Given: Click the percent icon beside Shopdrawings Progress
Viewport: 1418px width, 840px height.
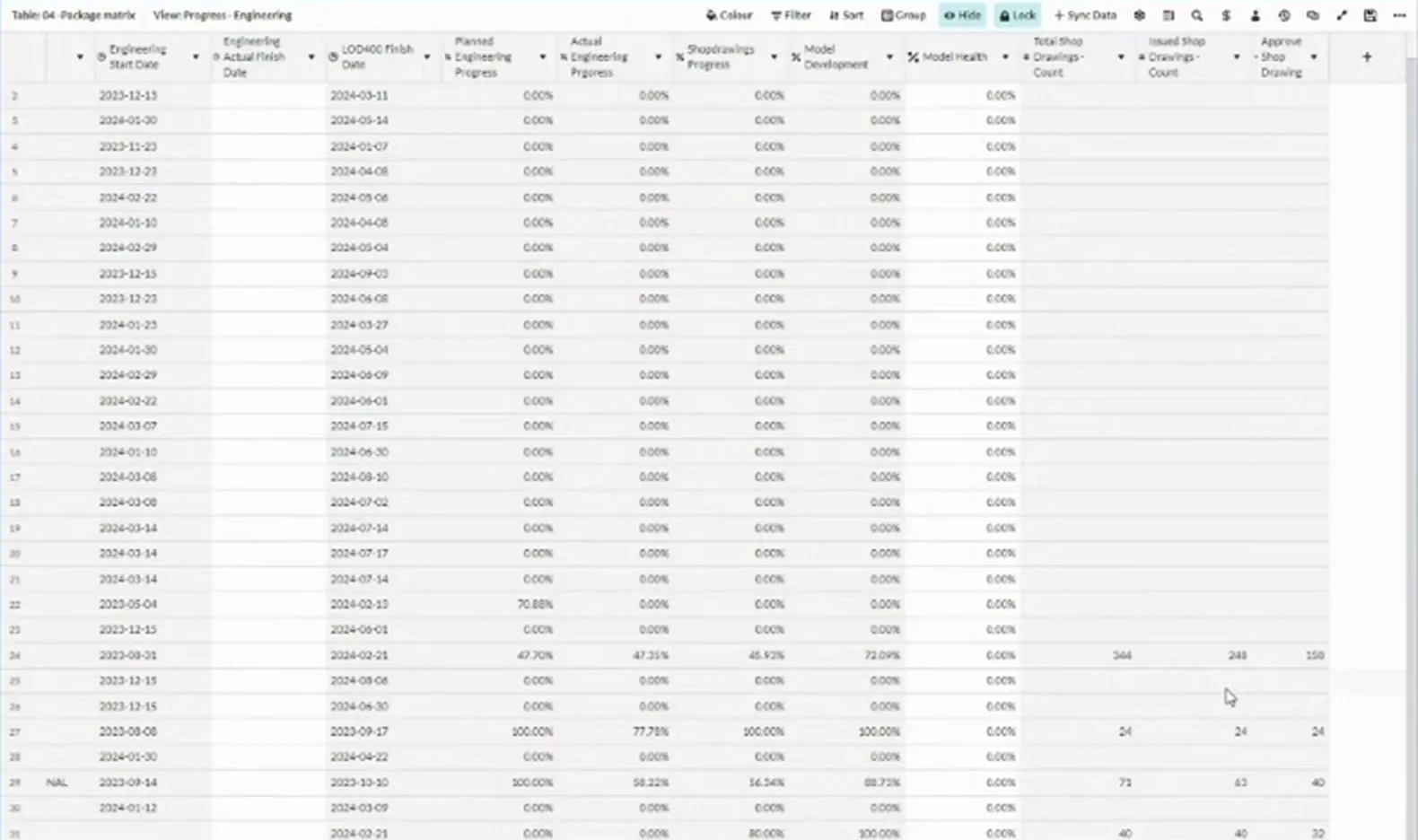Looking at the screenshot, I should [680, 57].
